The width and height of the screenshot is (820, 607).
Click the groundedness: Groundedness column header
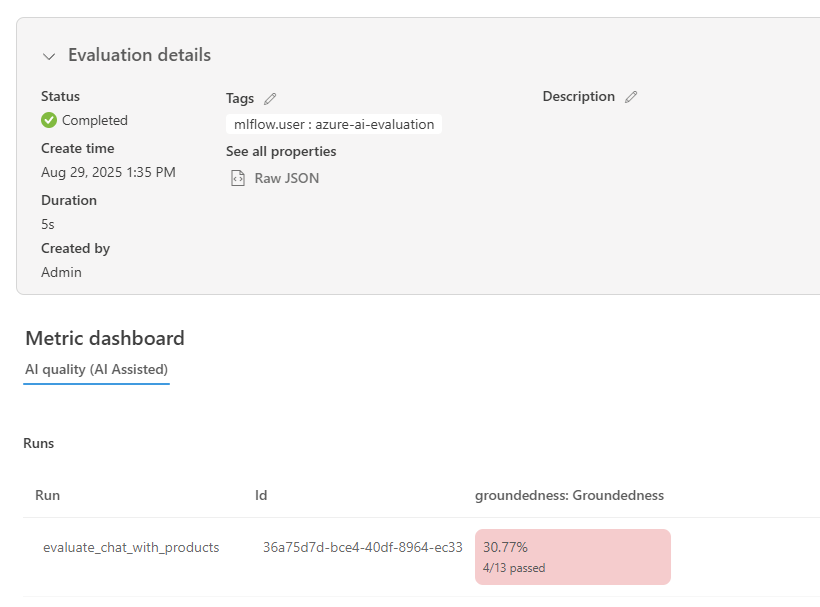(x=569, y=495)
